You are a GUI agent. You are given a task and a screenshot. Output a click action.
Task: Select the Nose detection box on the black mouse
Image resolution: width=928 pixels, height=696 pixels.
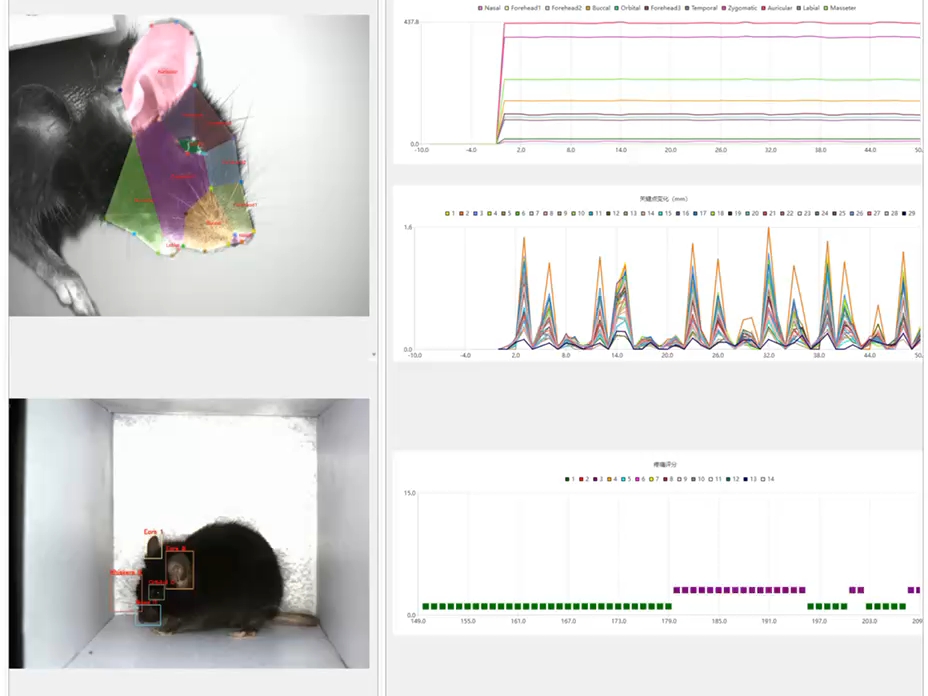(148, 614)
